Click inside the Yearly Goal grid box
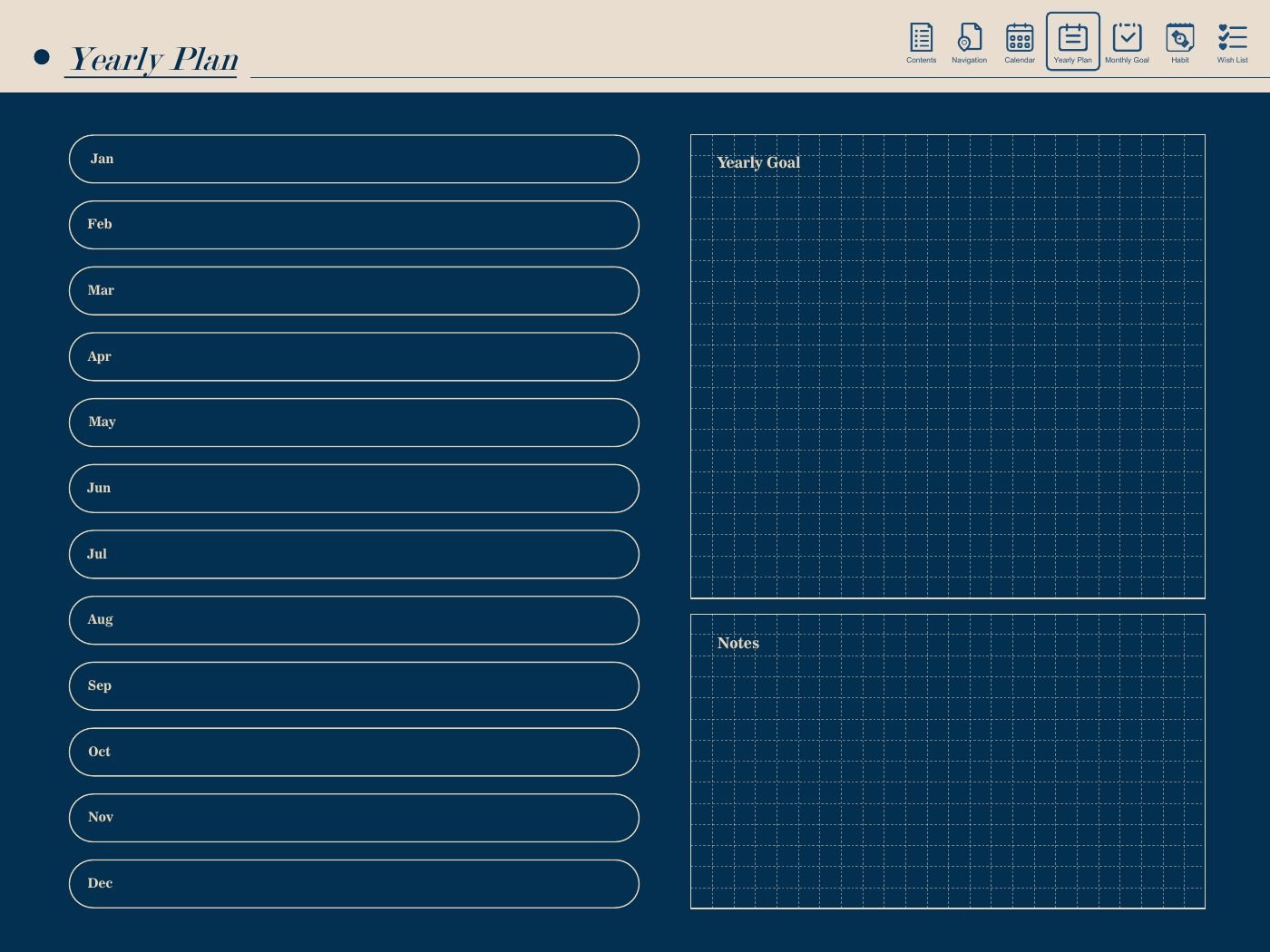The image size is (1270, 952). 948,366
